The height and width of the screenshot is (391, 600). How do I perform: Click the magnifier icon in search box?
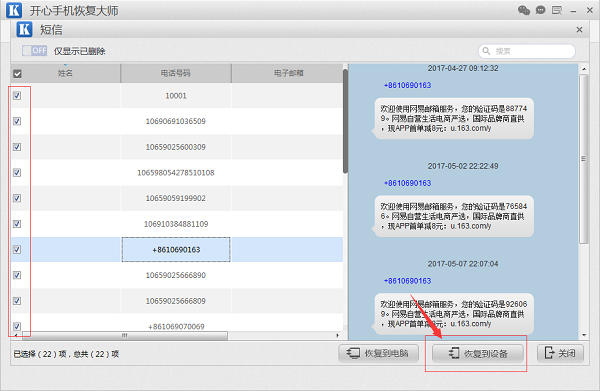click(x=486, y=51)
